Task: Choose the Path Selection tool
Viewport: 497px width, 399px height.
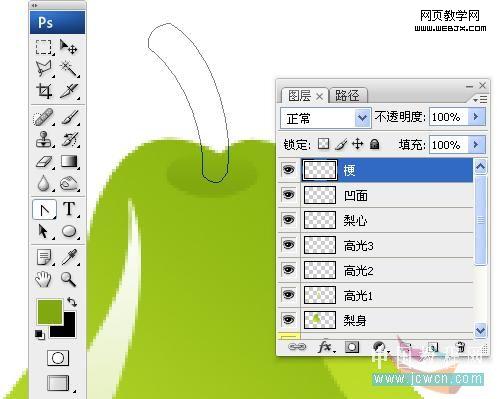Action: click(x=44, y=231)
